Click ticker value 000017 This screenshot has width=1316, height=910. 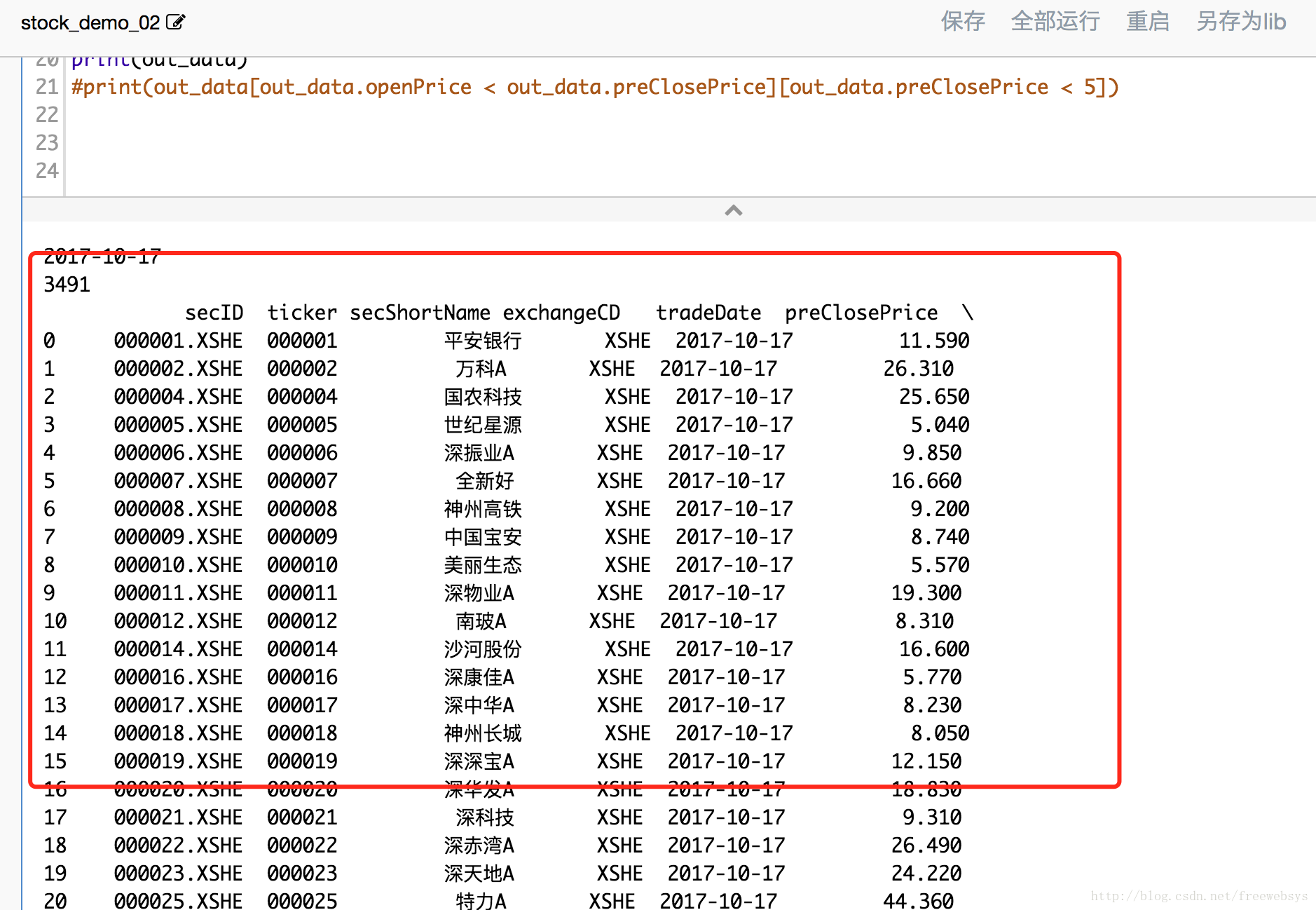(x=302, y=705)
